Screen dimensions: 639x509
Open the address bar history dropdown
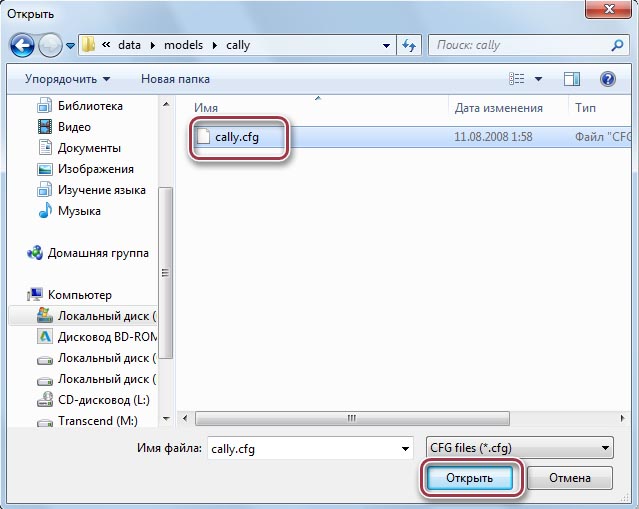pos(386,46)
